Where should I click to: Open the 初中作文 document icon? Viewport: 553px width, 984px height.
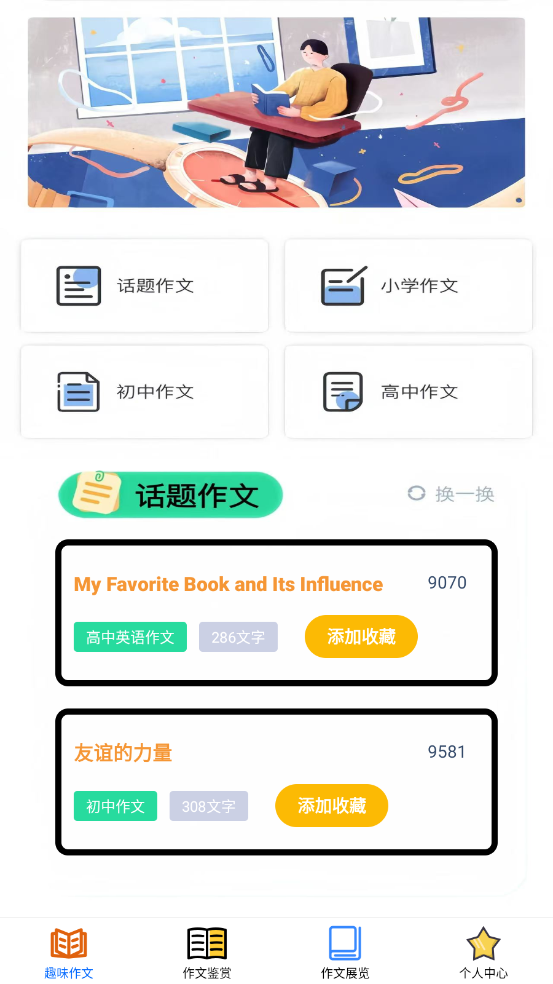click(78, 392)
